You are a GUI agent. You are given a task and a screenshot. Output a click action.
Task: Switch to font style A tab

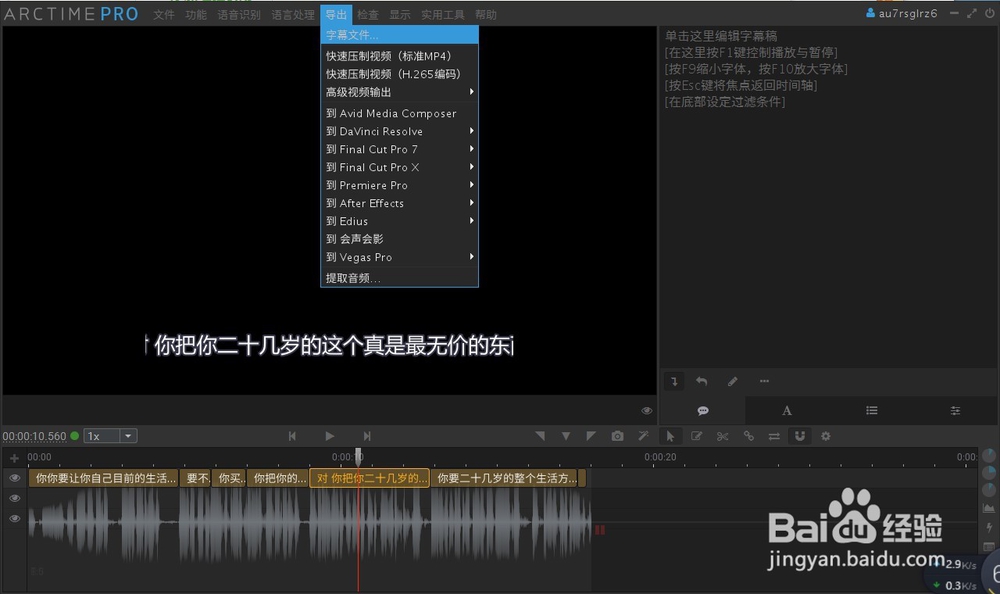pyautogui.click(x=787, y=411)
